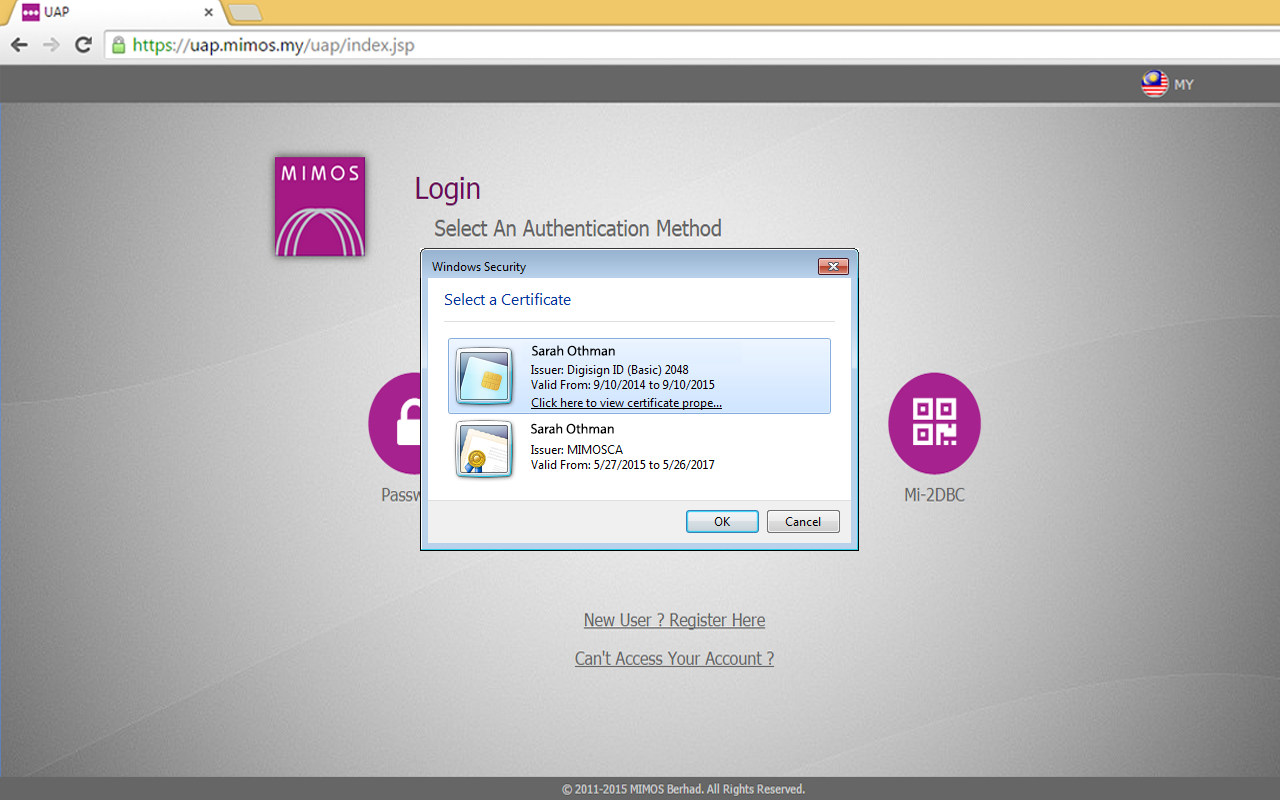Cancel the certificate selection dialog
1280x800 pixels.
coord(803,522)
